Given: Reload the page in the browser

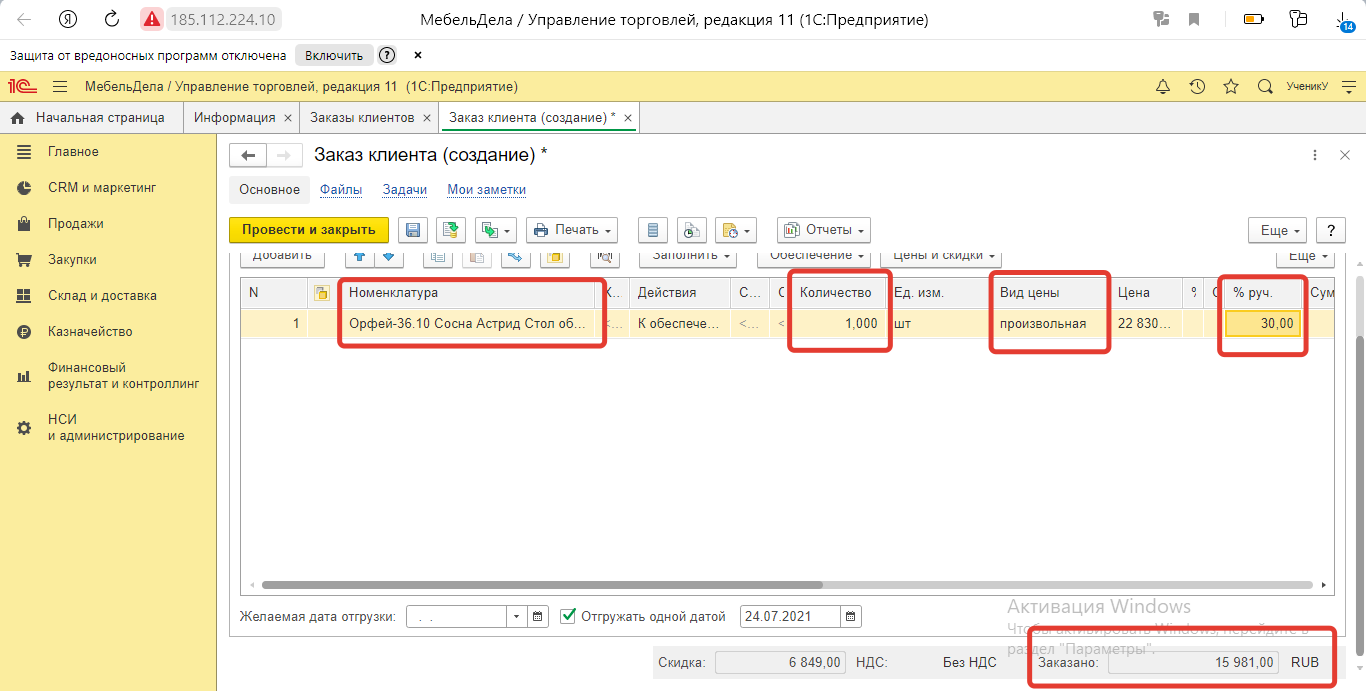Looking at the screenshot, I should [112, 19].
